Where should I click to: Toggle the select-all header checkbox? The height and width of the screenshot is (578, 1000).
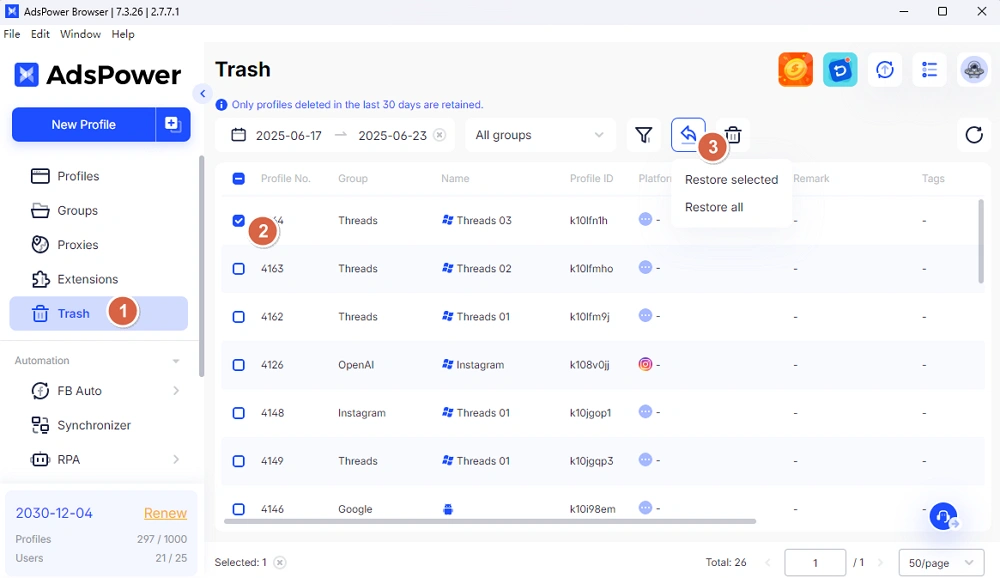pyautogui.click(x=239, y=179)
